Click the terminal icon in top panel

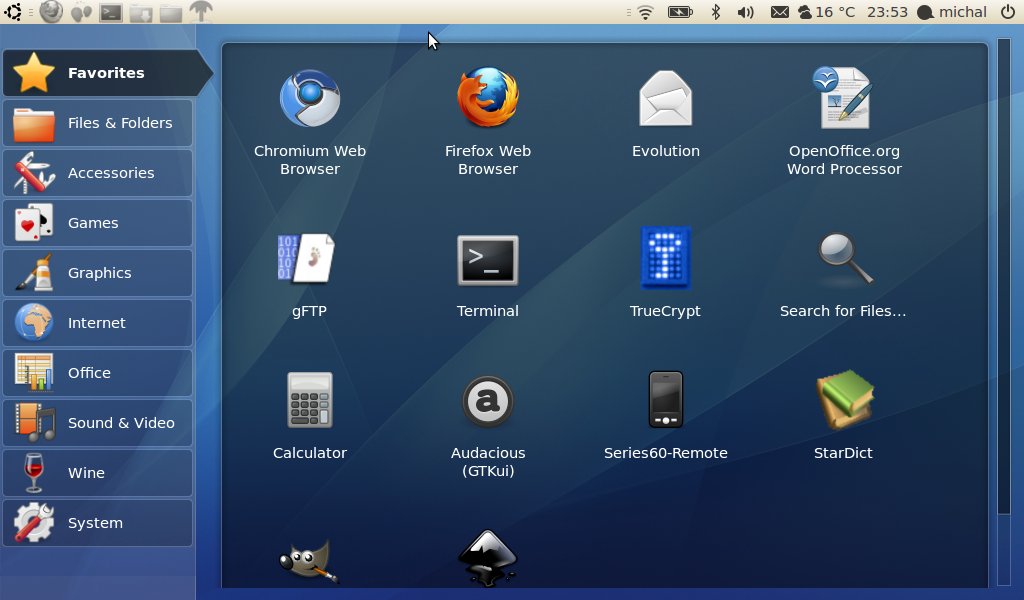(110, 12)
